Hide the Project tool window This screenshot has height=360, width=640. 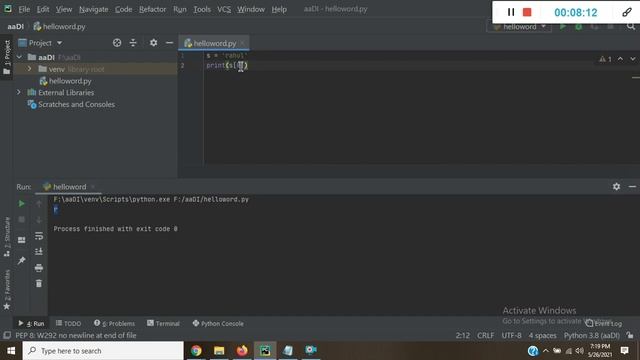click(169, 43)
